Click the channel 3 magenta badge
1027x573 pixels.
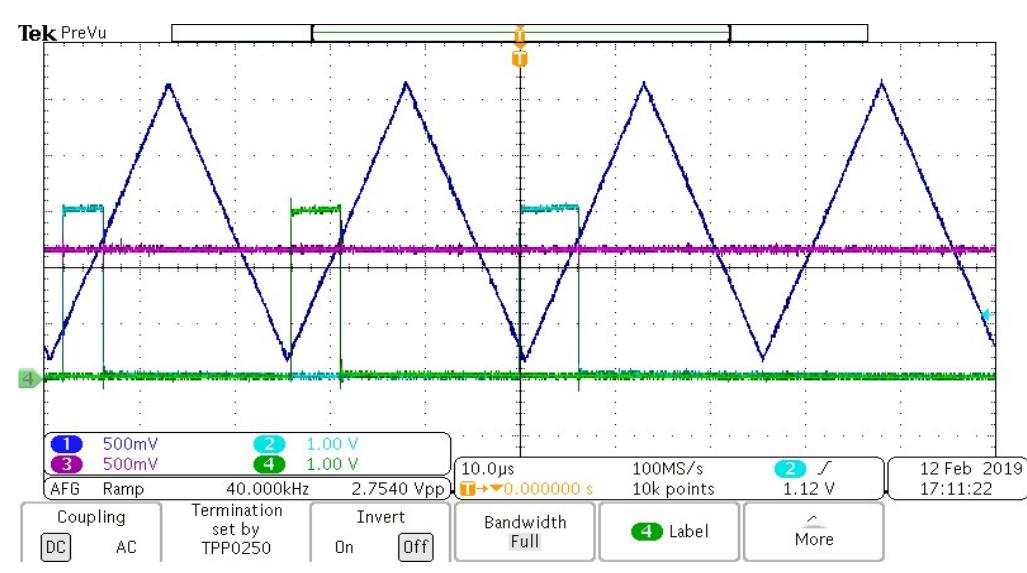[x=67, y=464]
